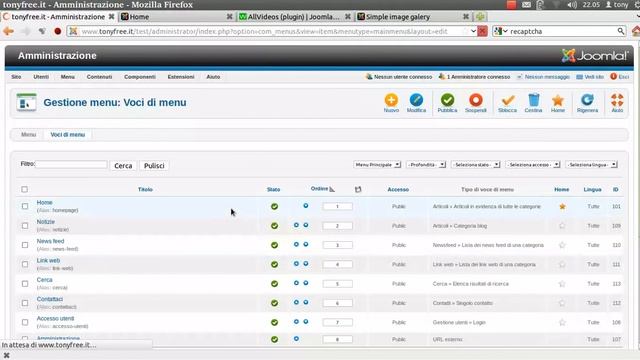
Task: Click the Home star toolbar icon
Action: [558, 100]
